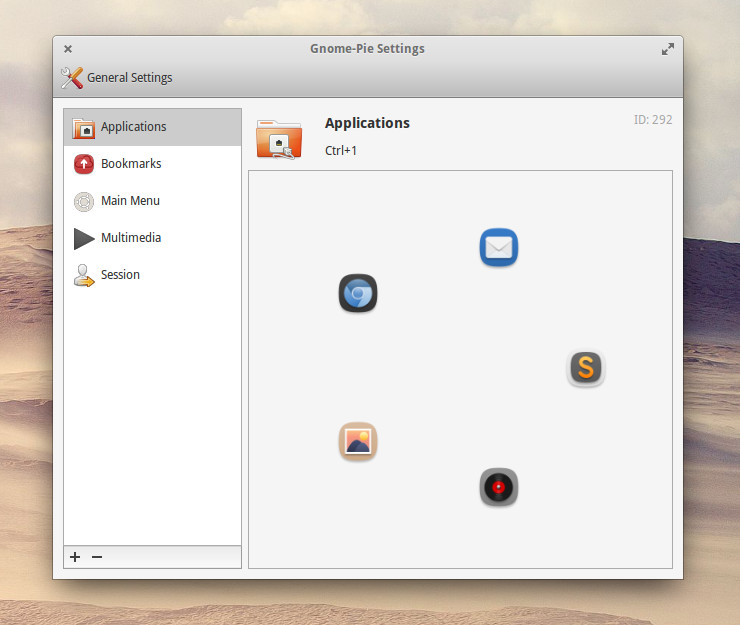Maximize the Gnome-Pie Settings window
Image resolution: width=740 pixels, height=625 pixels.
(667, 49)
